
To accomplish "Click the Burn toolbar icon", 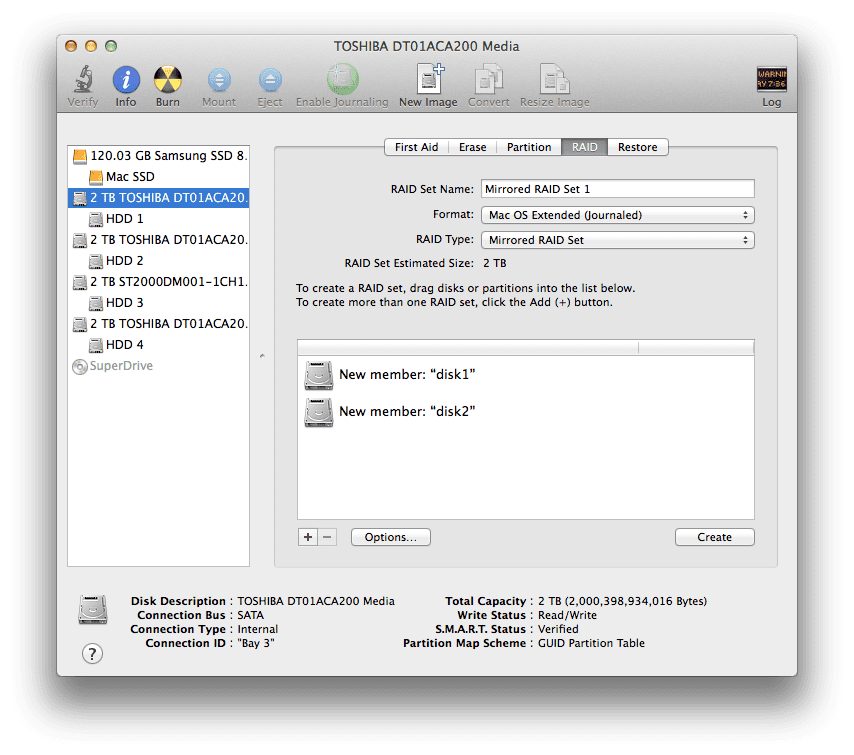I will pyautogui.click(x=168, y=80).
